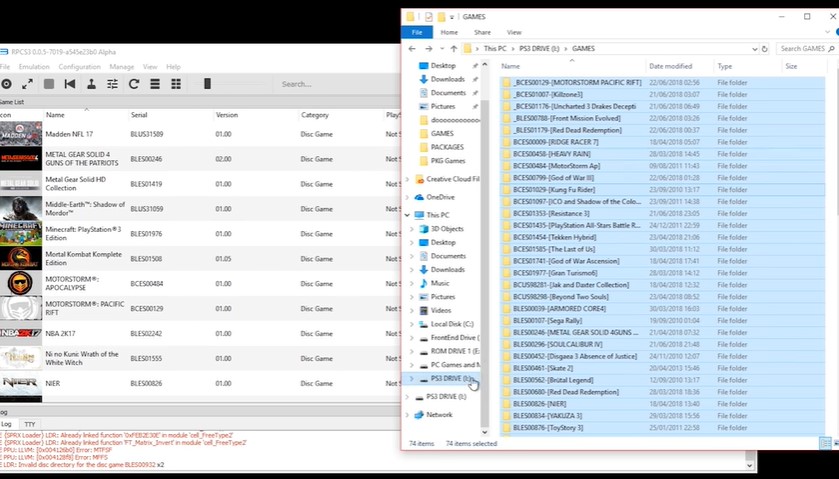Screen dimensions: 839x479
Task: Open the address bar history dropdown
Action: pos(754,49)
